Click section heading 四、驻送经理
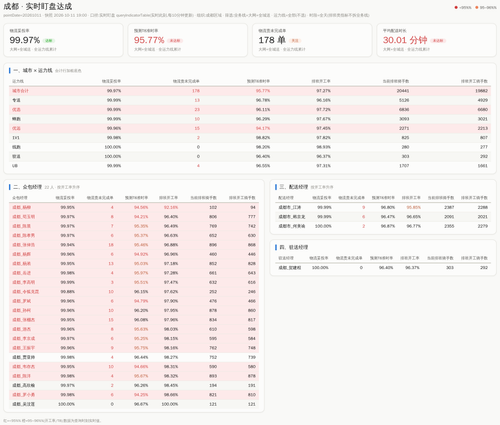Viewport: 500px width, 425px height. 293,247
